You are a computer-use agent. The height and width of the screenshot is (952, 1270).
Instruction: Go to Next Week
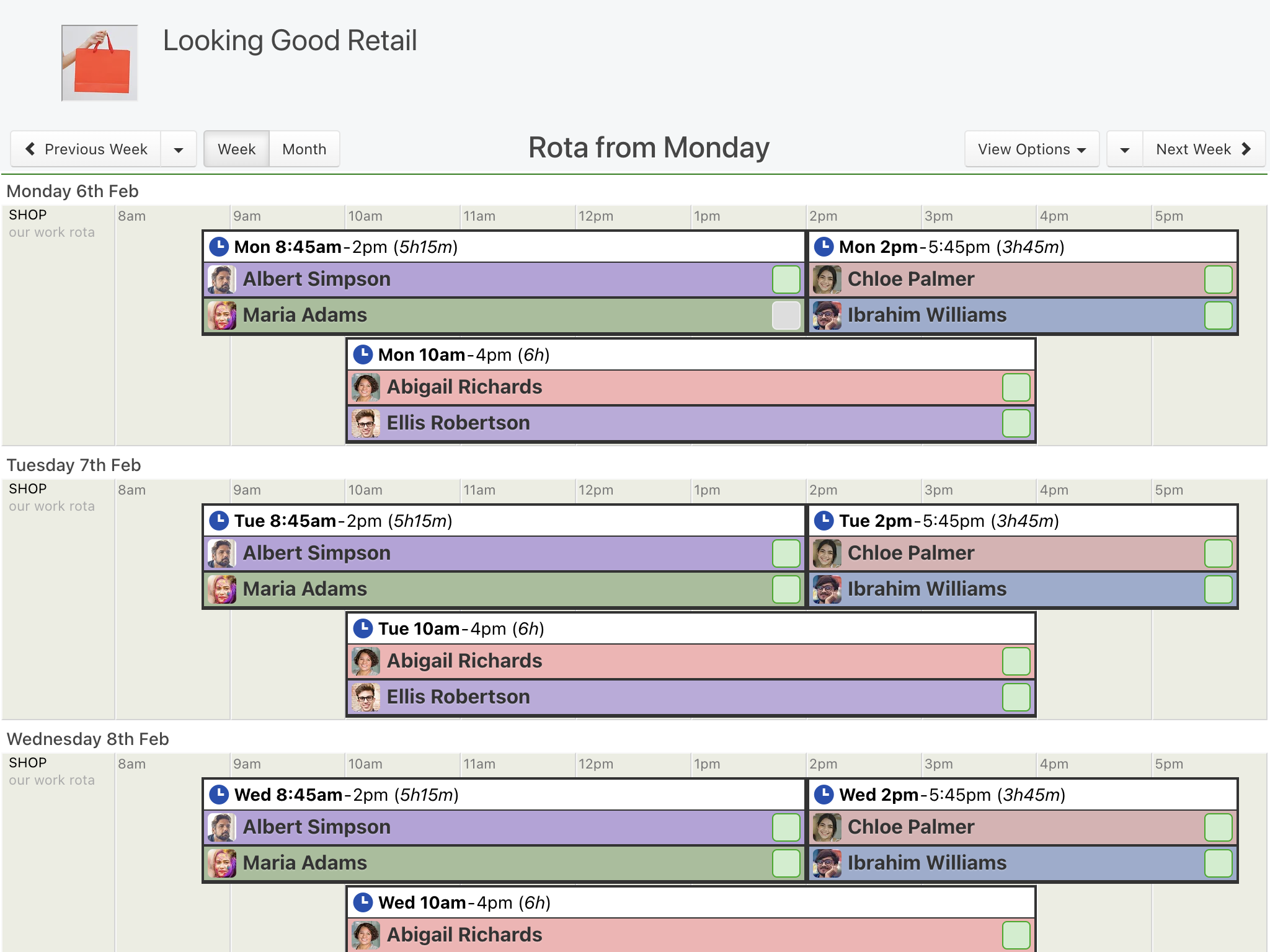point(1204,149)
